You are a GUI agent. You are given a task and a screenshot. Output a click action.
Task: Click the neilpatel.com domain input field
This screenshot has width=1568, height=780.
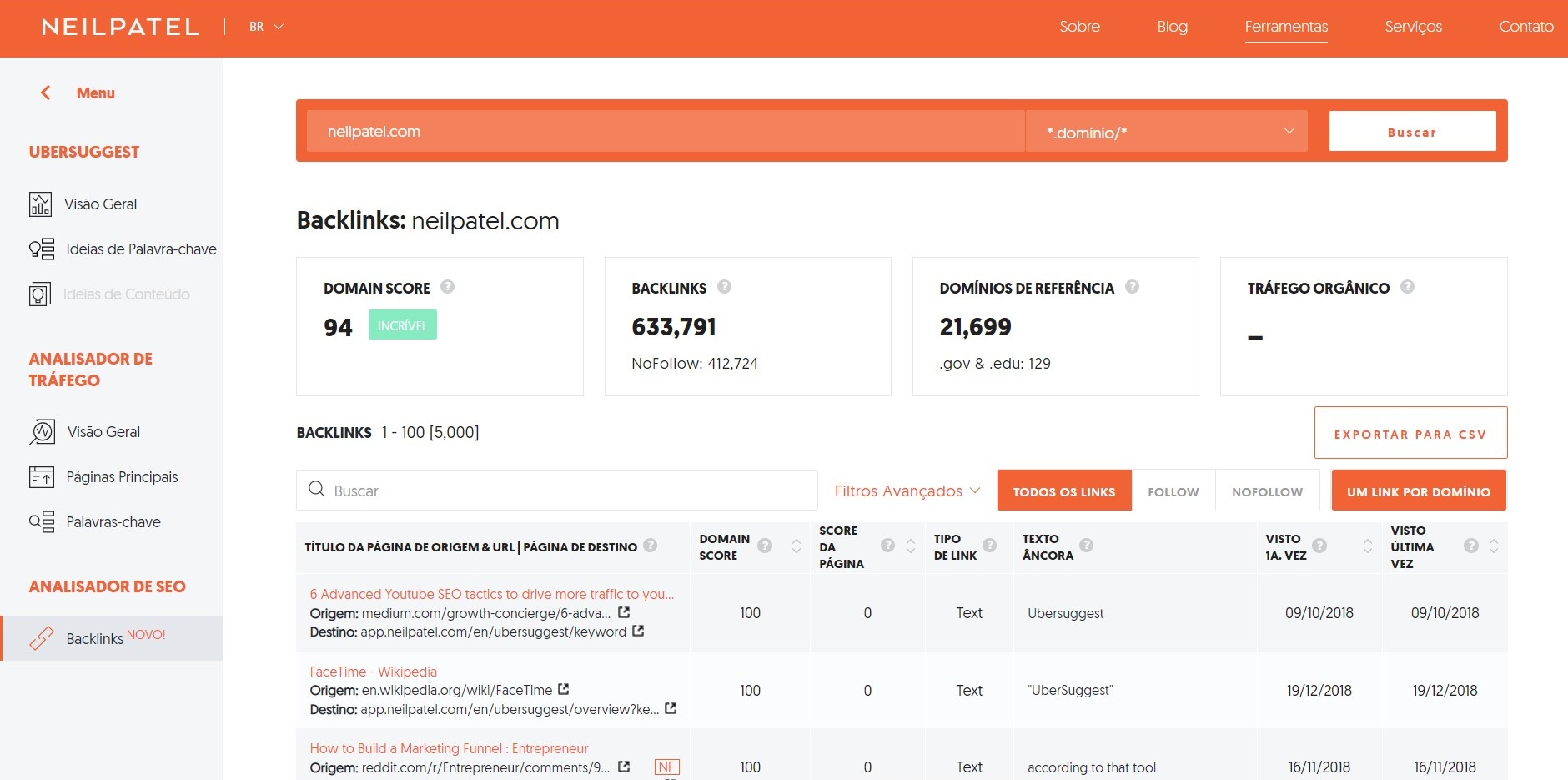click(x=666, y=132)
